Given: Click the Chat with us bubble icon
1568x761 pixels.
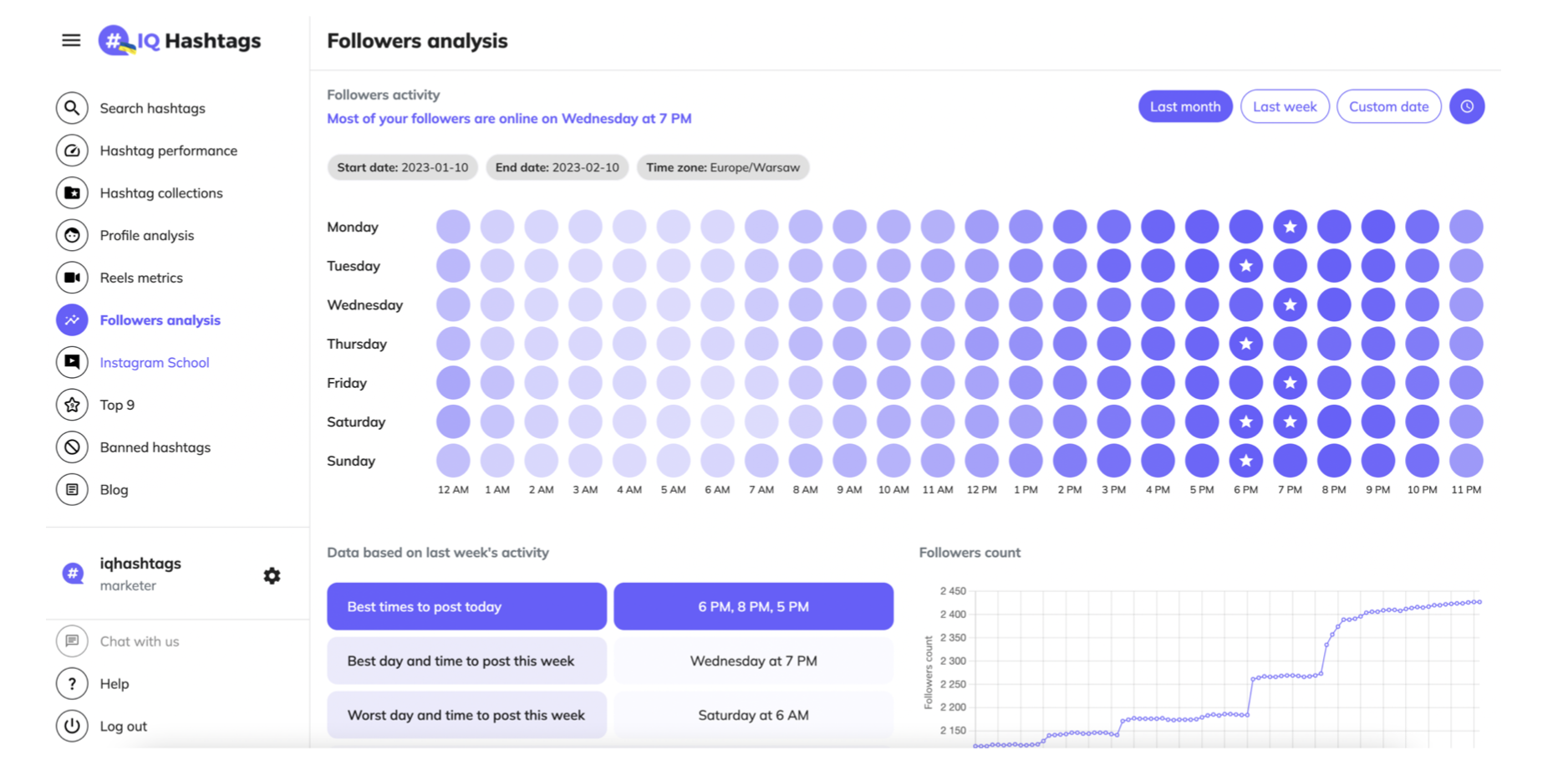Looking at the screenshot, I should point(72,641).
